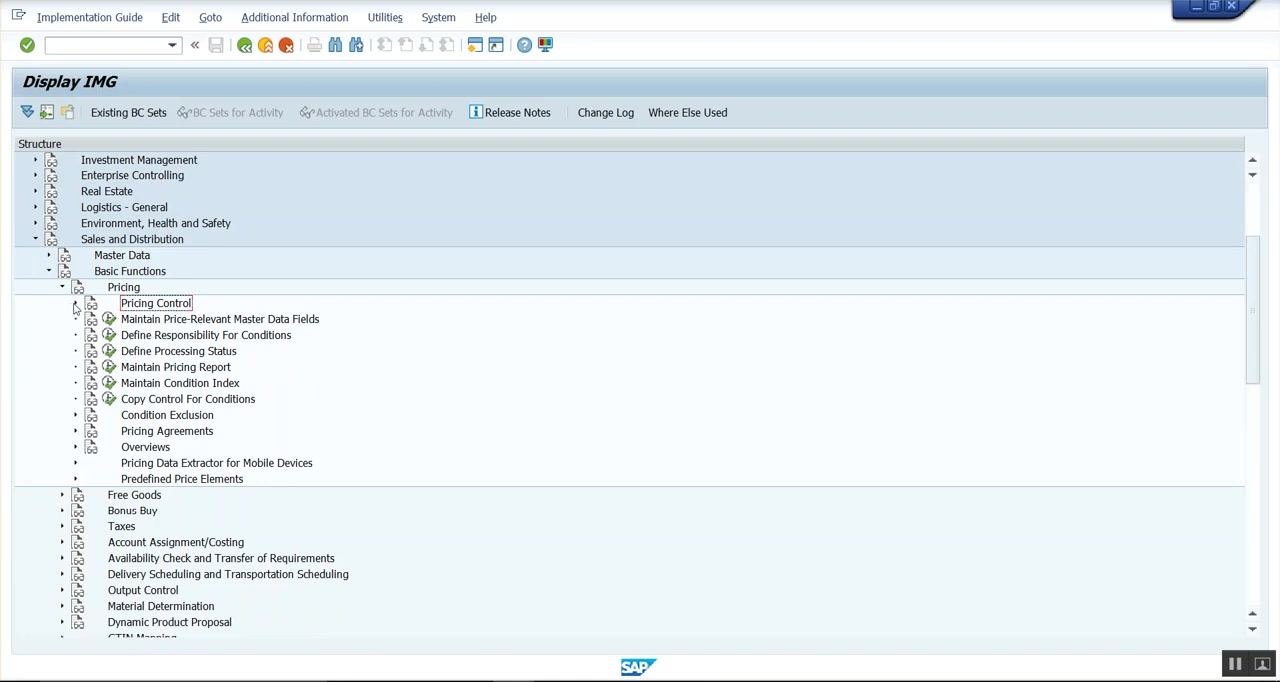Image resolution: width=1280 pixels, height=682 pixels.
Task: Click the second IMG toolbar icon with green arrow
Action: point(47,112)
